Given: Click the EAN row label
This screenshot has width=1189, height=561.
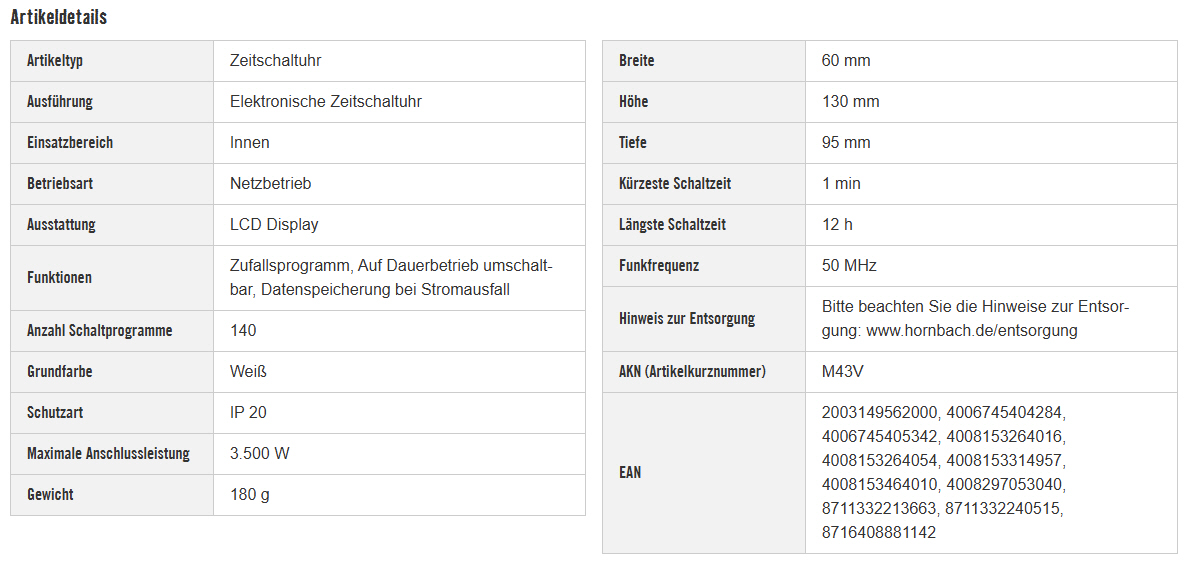Looking at the screenshot, I should point(630,473).
